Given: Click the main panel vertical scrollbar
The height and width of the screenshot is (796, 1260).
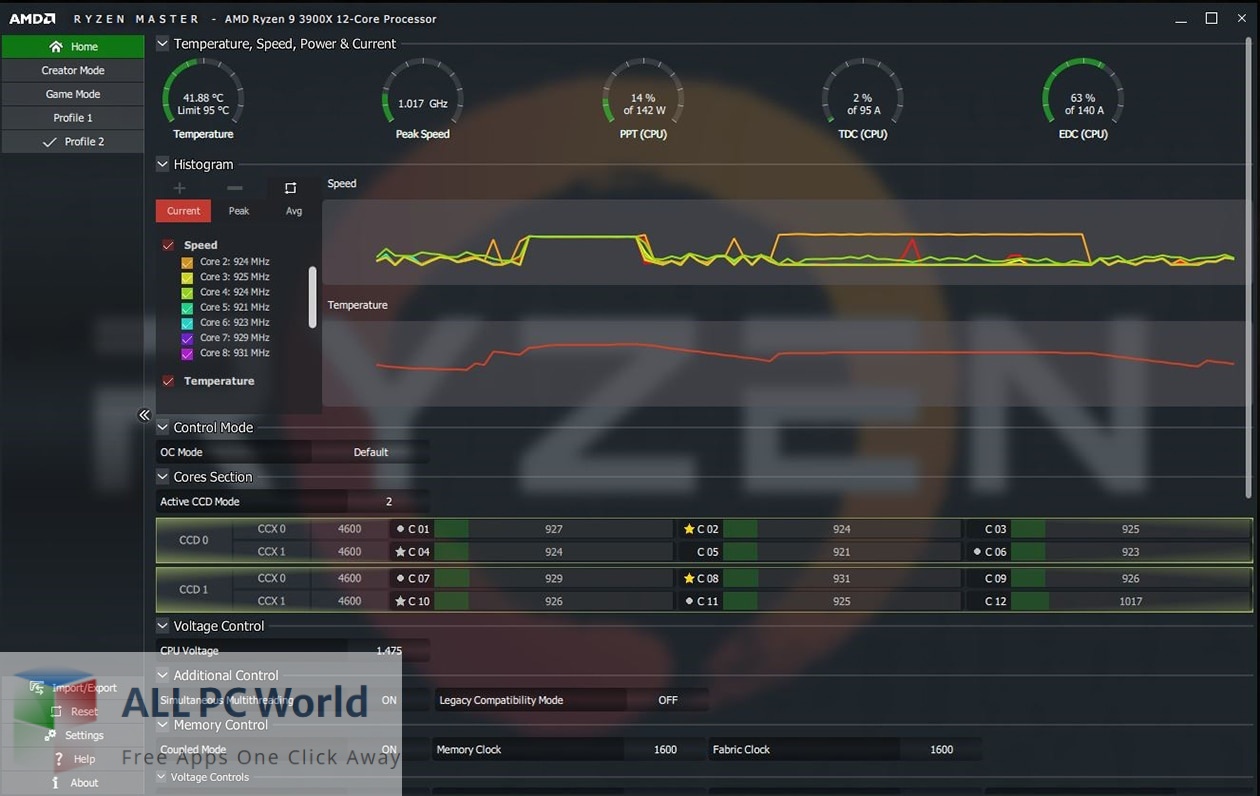Looking at the screenshot, I should coord(1250,266).
